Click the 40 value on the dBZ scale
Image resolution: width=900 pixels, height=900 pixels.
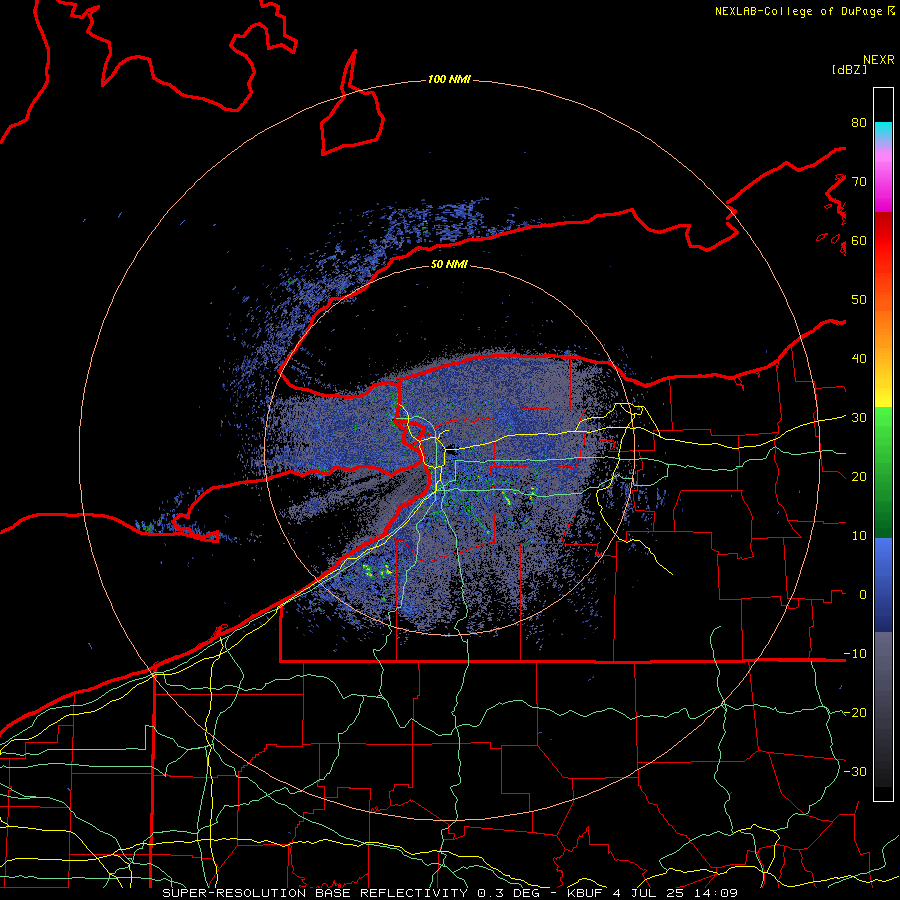pyautogui.click(x=859, y=359)
